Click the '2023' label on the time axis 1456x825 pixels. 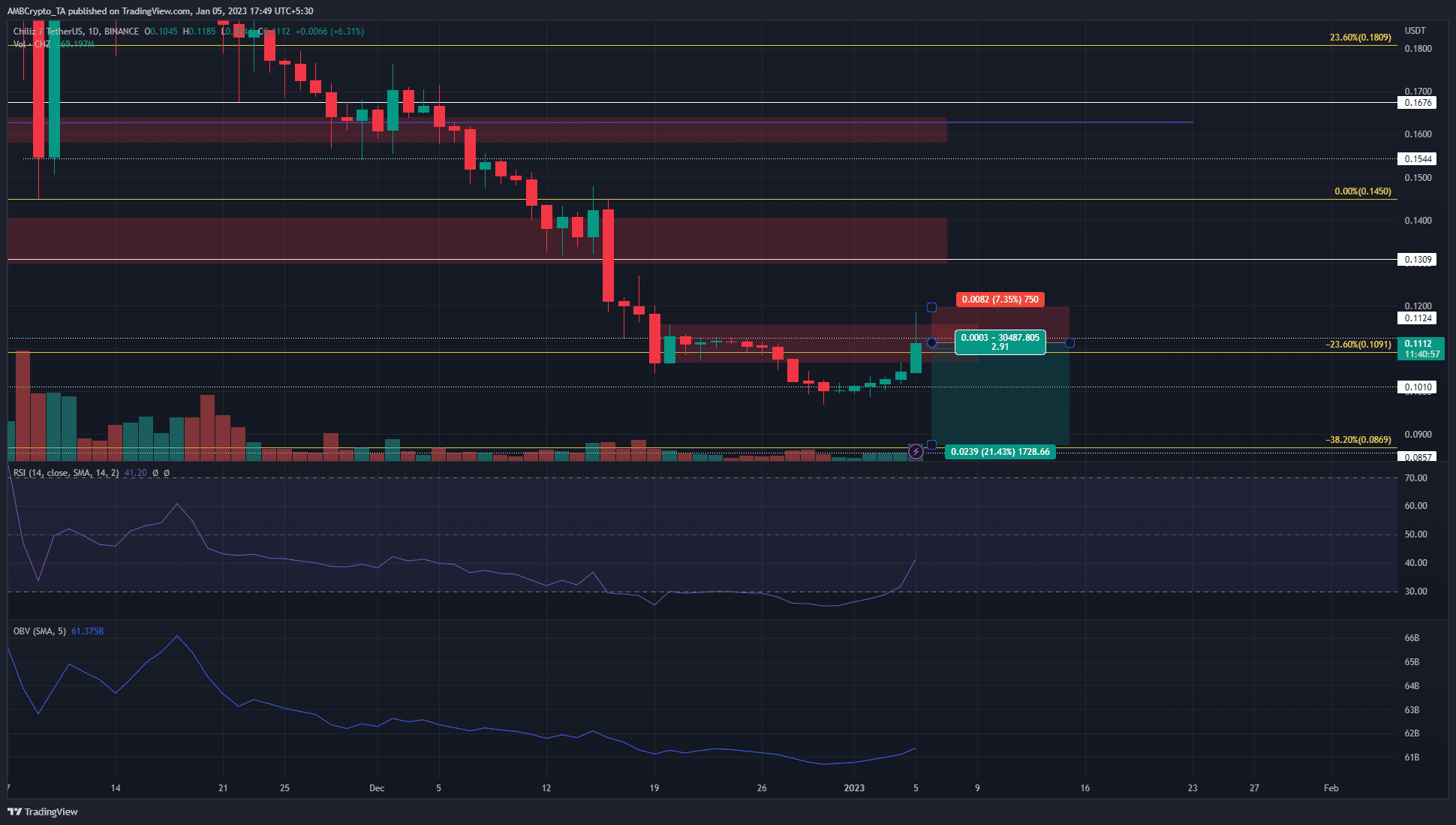854,788
